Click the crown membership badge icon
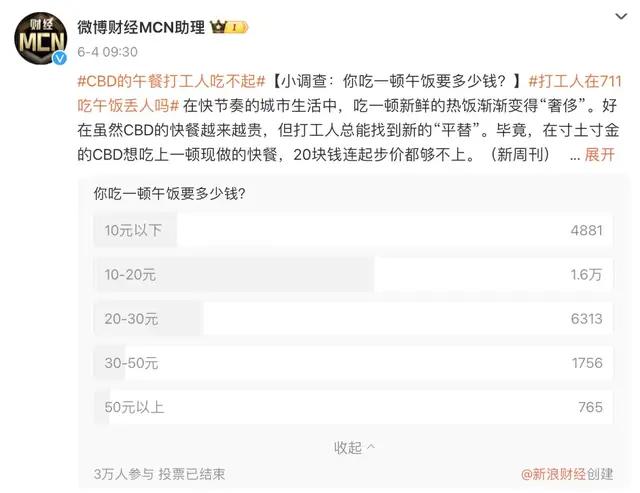Viewport: 640px width, 493px height. (229, 27)
